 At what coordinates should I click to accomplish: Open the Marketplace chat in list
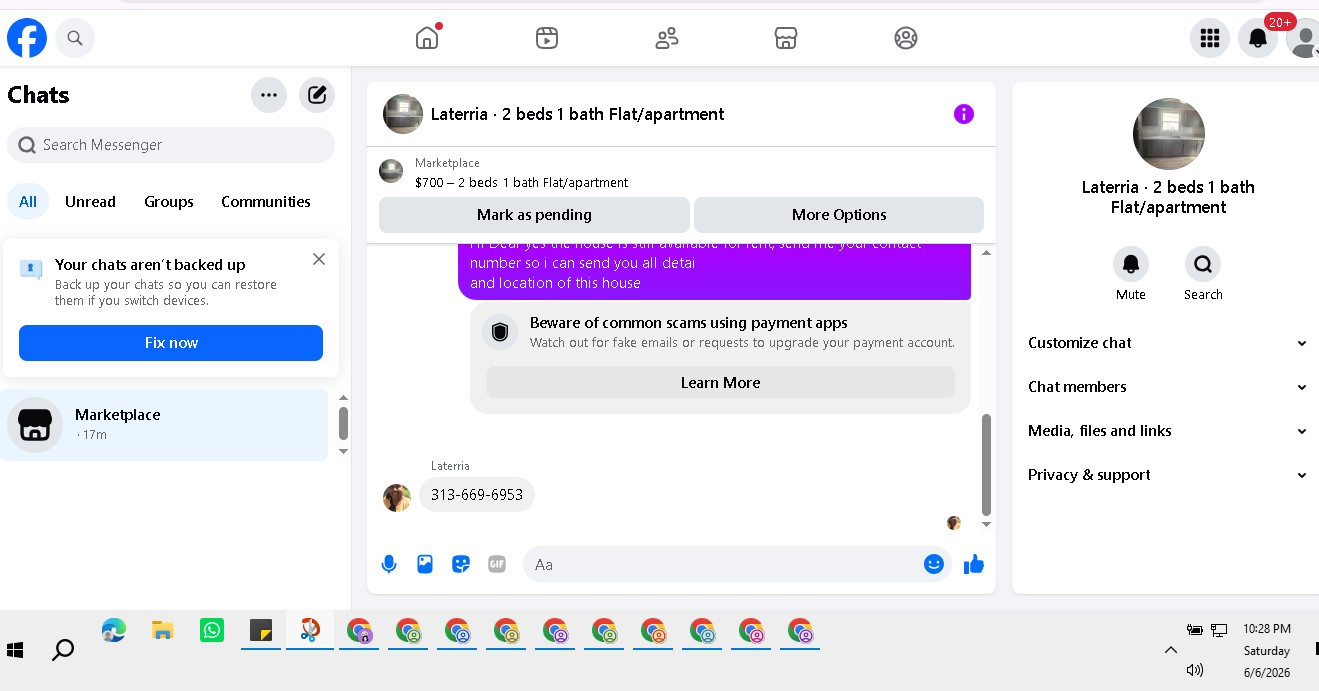pos(164,425)
